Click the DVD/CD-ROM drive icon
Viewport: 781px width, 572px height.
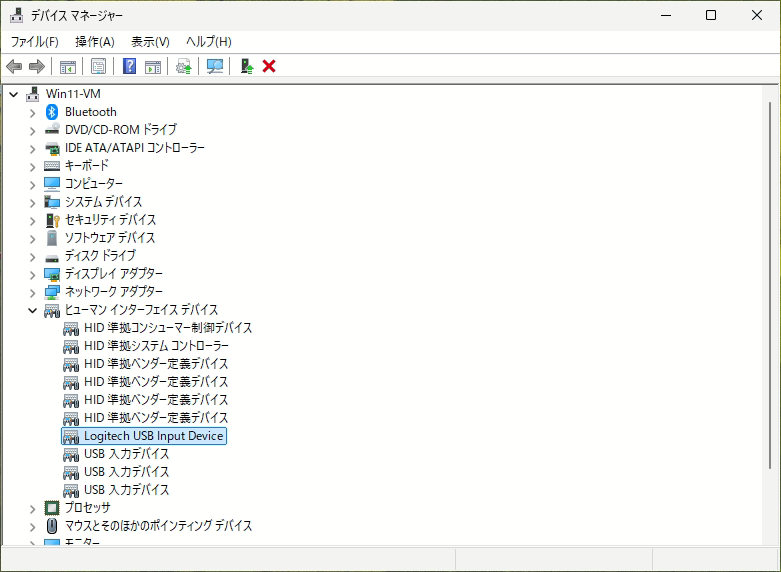tap(52, 130)
